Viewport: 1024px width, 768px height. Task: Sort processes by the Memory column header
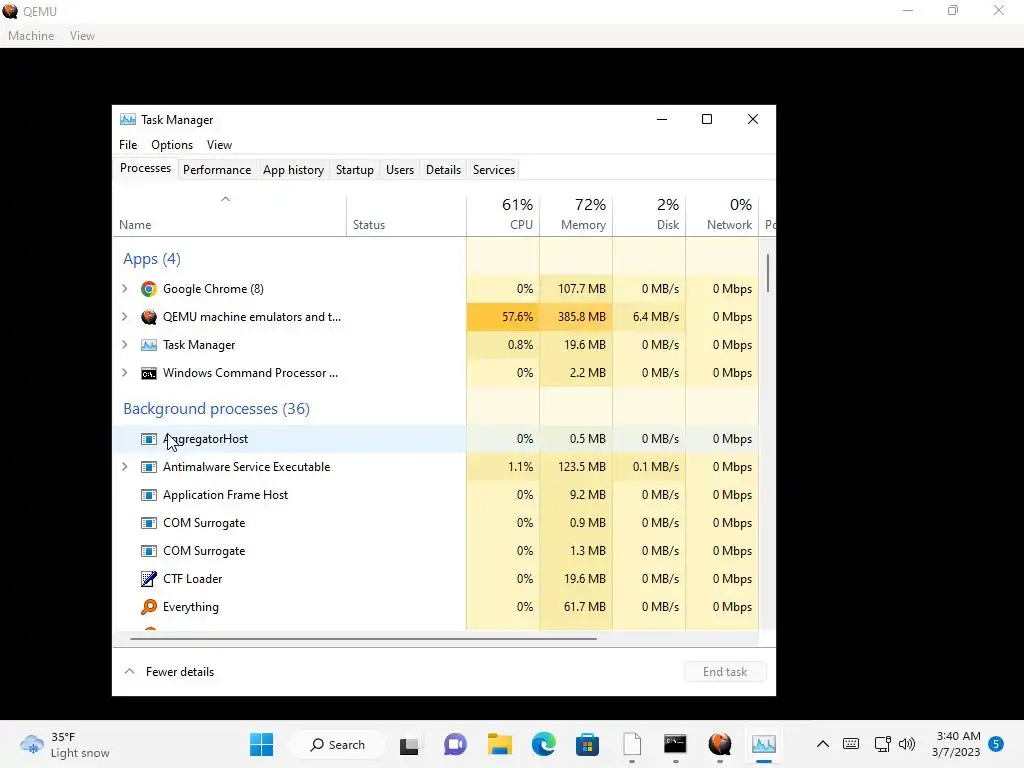(x=576, y=215)
